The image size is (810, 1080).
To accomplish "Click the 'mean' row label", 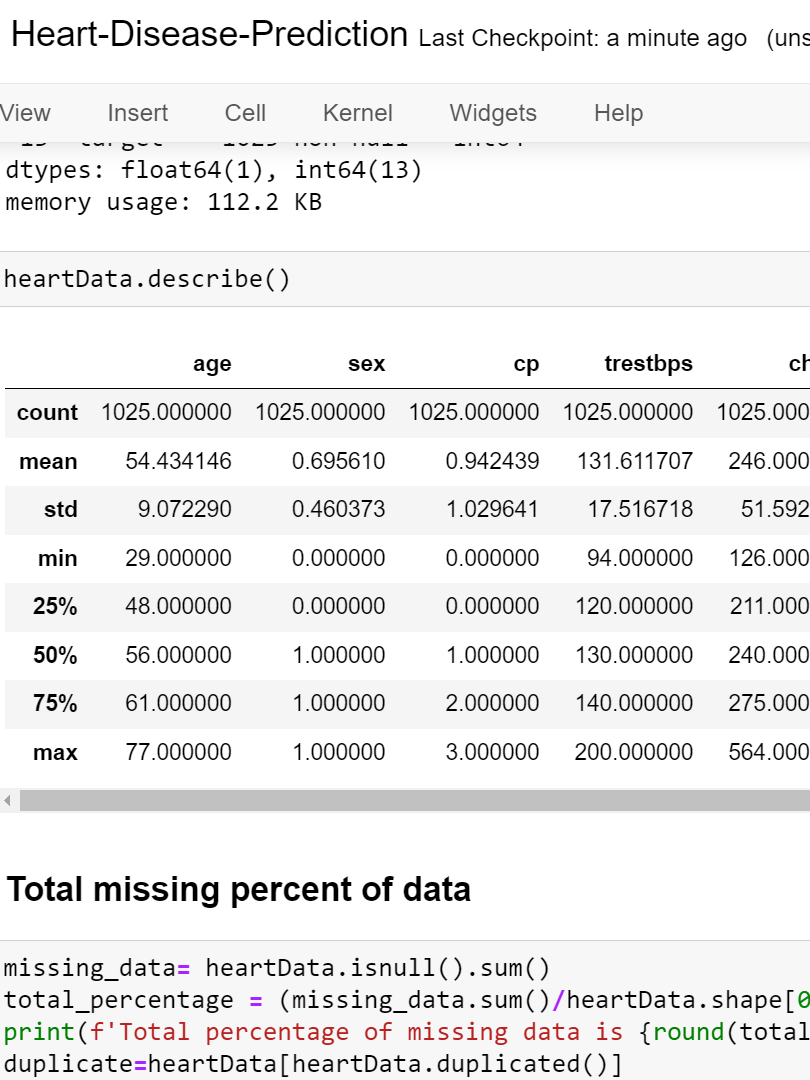I will (48, 461).
